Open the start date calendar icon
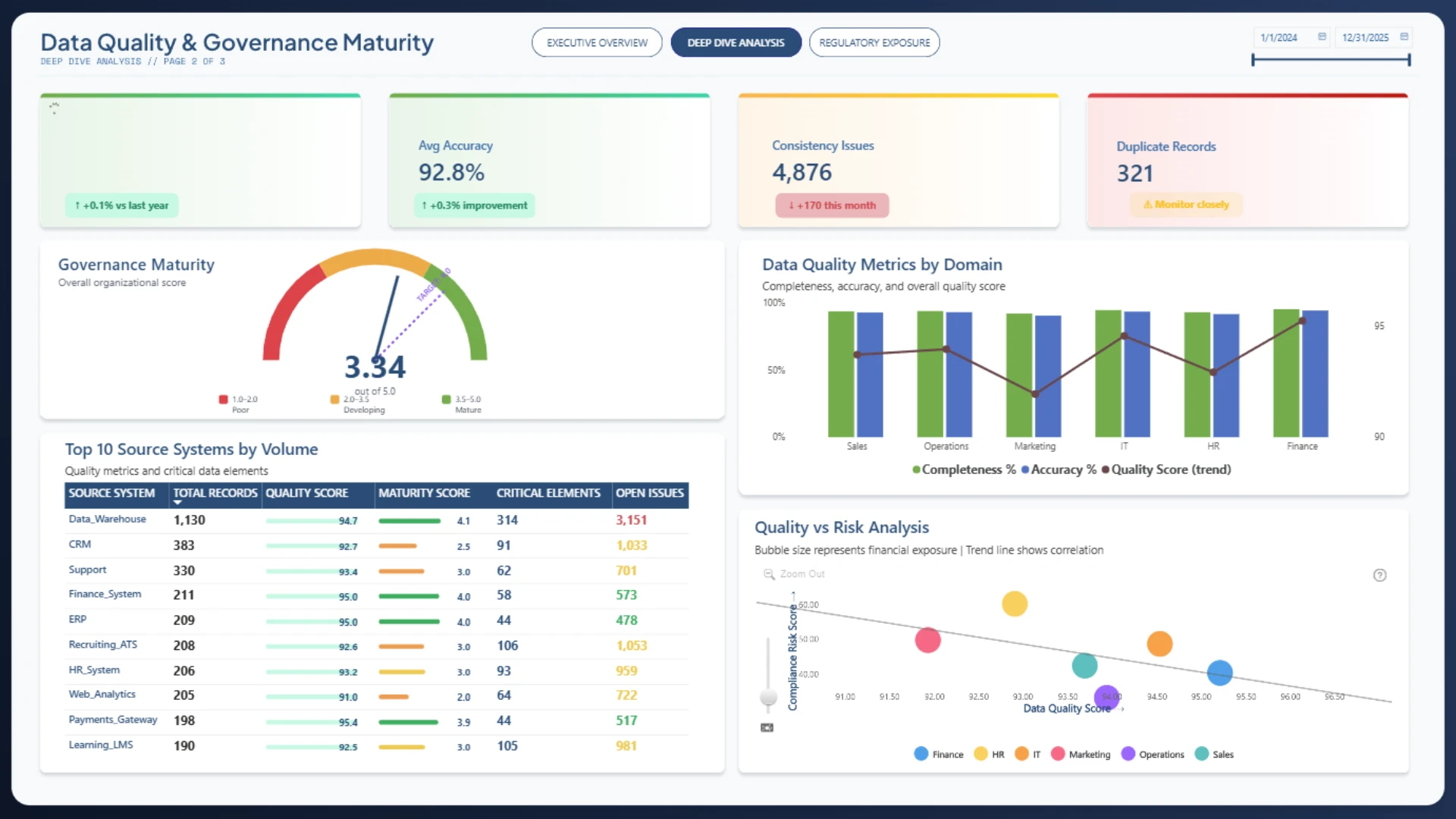Screen dimensions: 1456x819 click(1322, 37)
